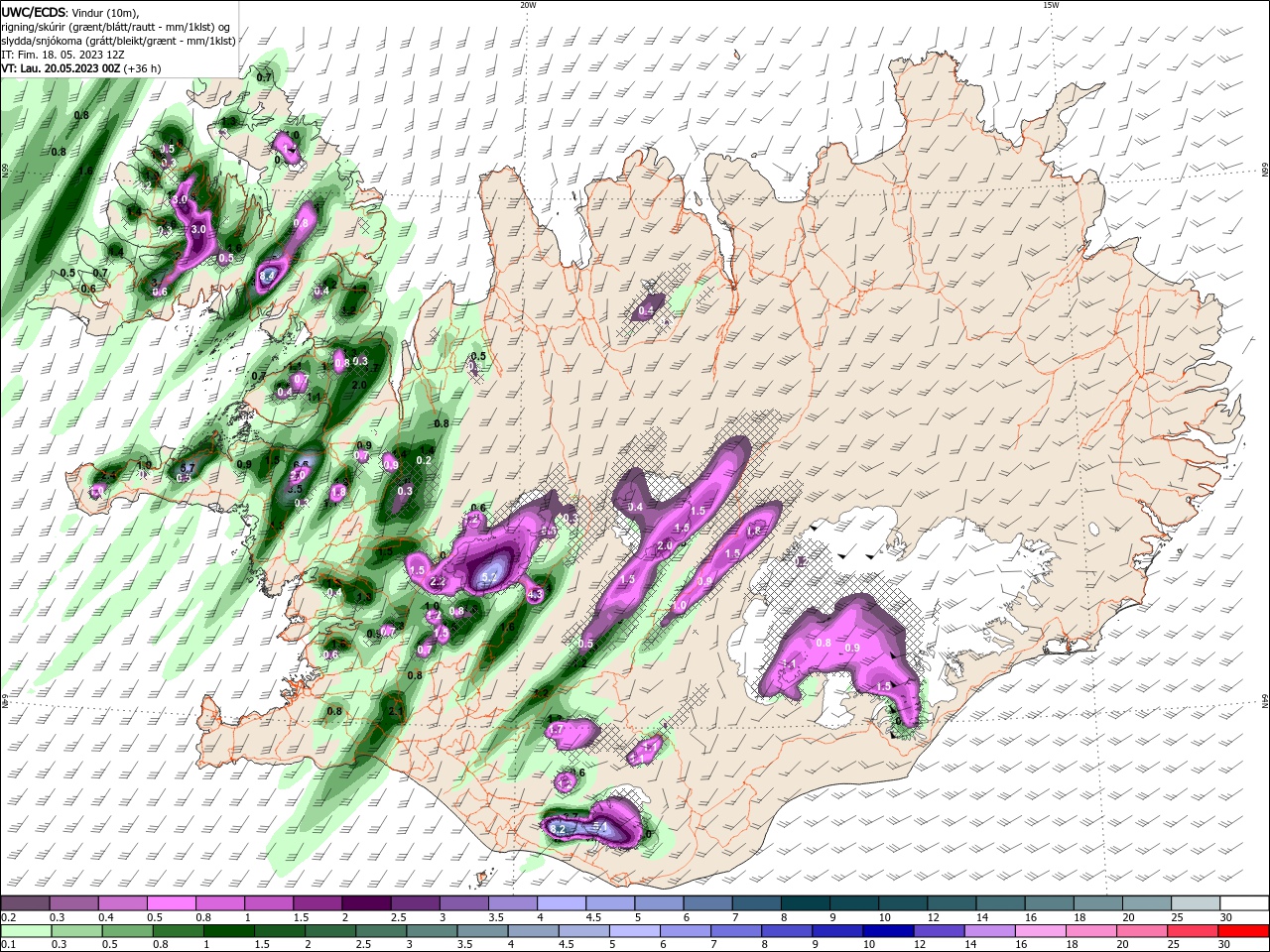Select the dark teal swatch labeled 8 on top scale
Screen dimensions: 1270x952
(806, 903)
